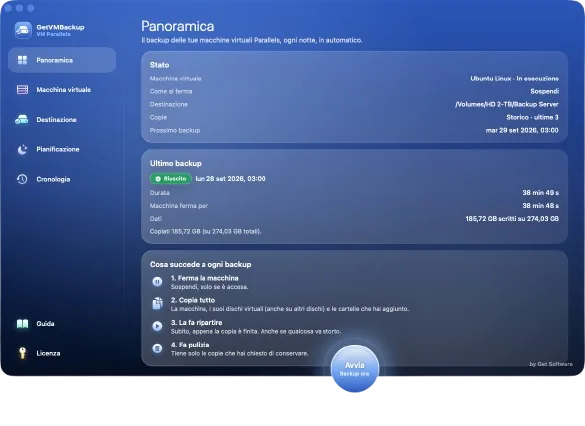The image size is (585, 426).
Task: Click the Stato card title
Action: coord(159,65)
